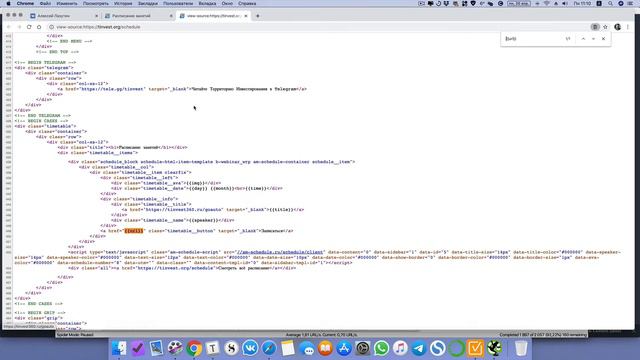Open Telegram from the Dock

pos(419,348)
